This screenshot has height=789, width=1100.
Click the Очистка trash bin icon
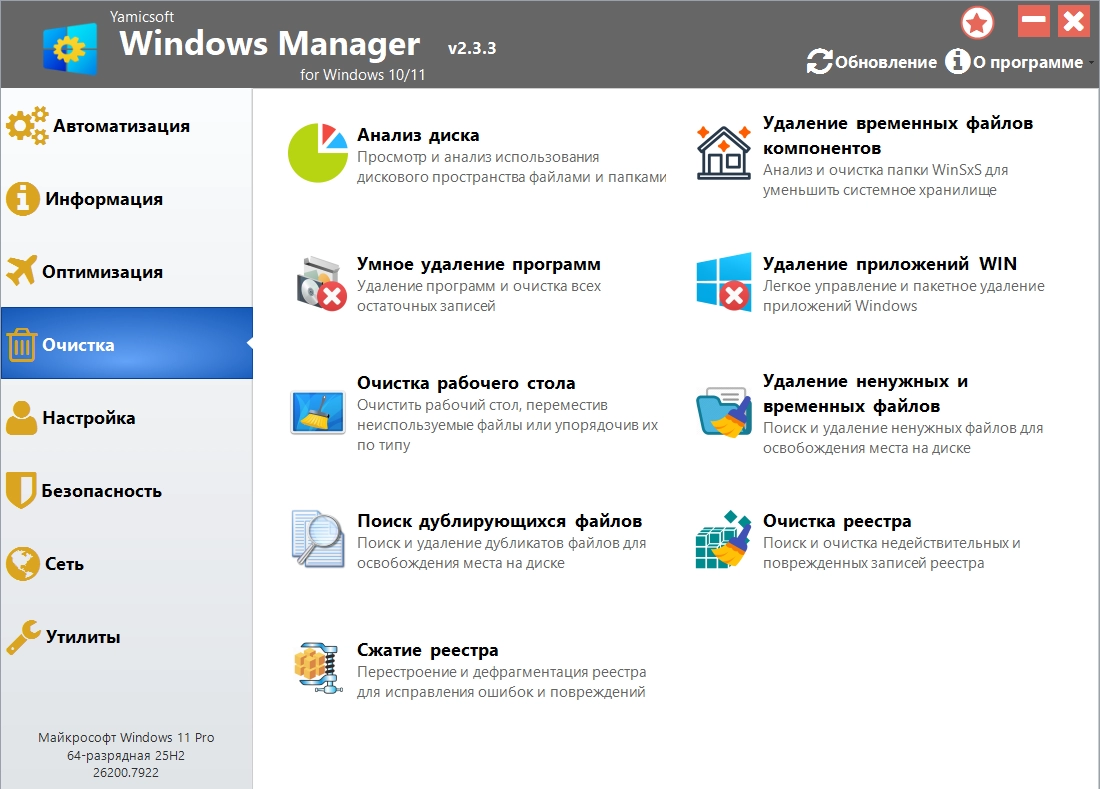click(x=22, y=344)
